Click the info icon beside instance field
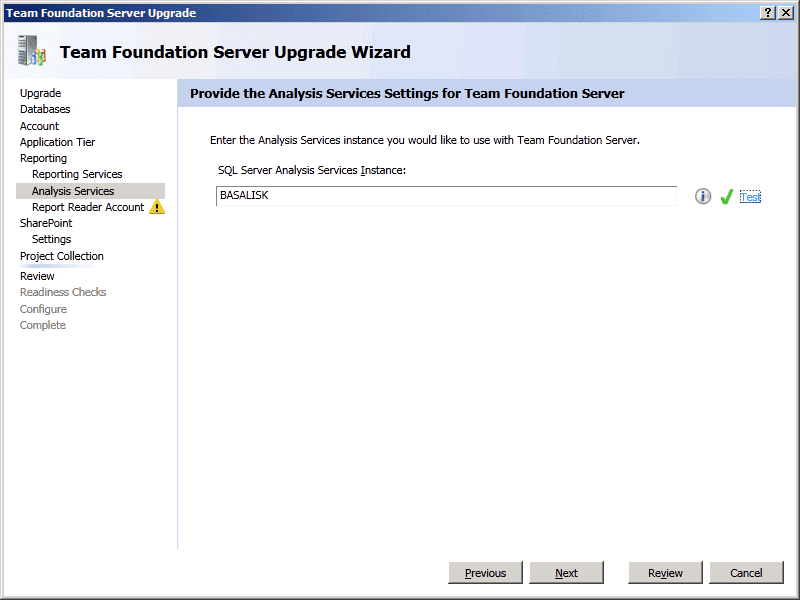Screen dimensions: 800x600 coord(703,197)
